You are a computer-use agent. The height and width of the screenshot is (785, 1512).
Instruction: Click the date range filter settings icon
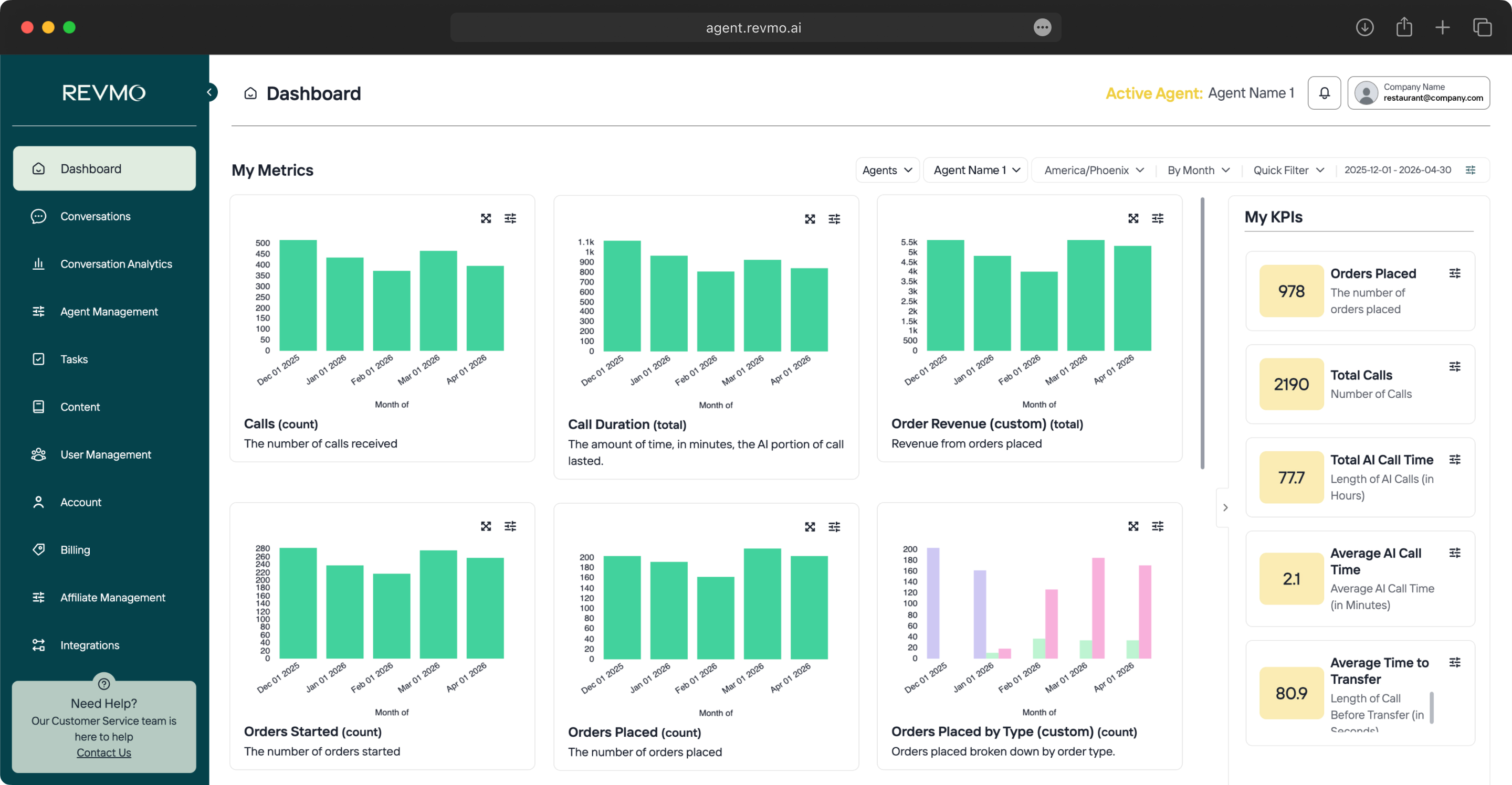tap(1471, 170)
